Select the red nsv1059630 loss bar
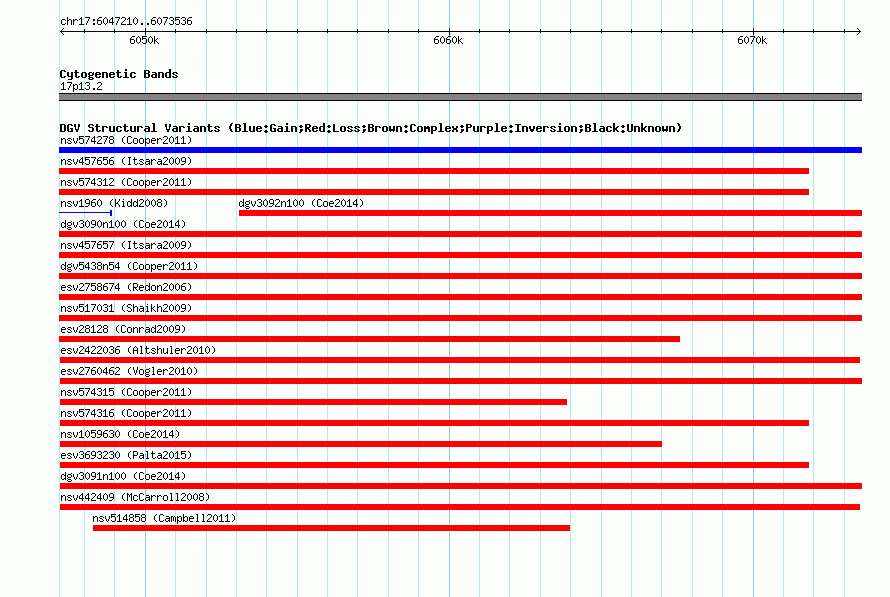Screen dimensions: 890x597 coord(360,444)
